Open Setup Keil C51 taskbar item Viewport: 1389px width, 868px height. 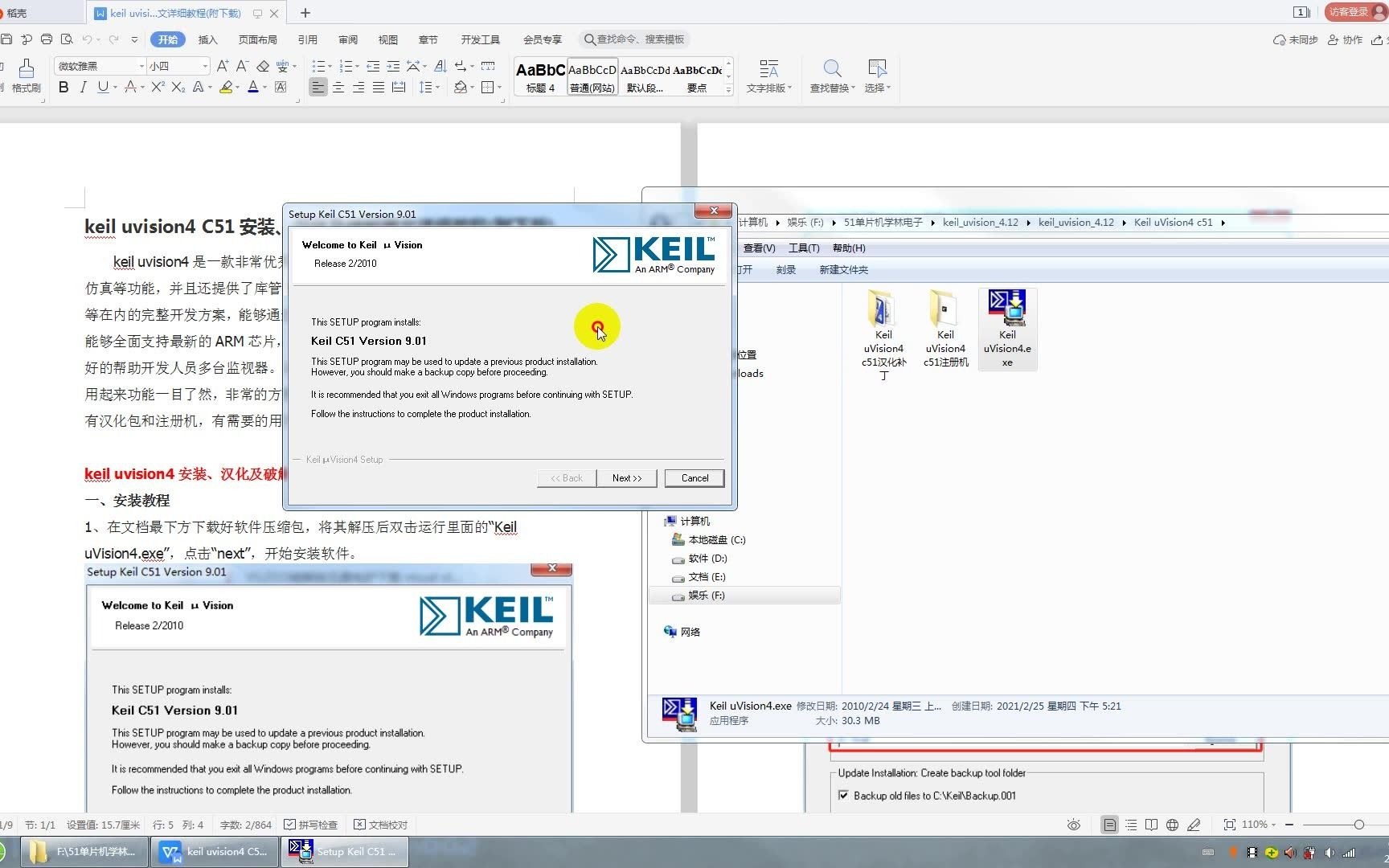[x=346, y=852]
